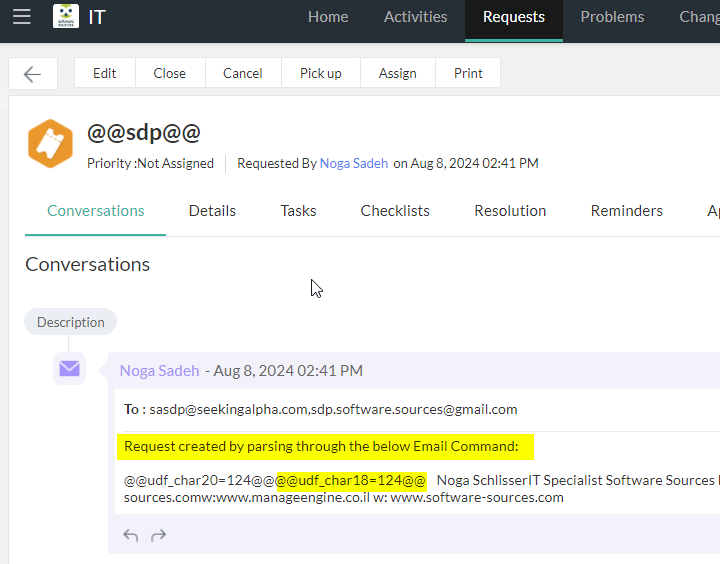Click the Software Sources logo icon

click(x=66, y=17)
